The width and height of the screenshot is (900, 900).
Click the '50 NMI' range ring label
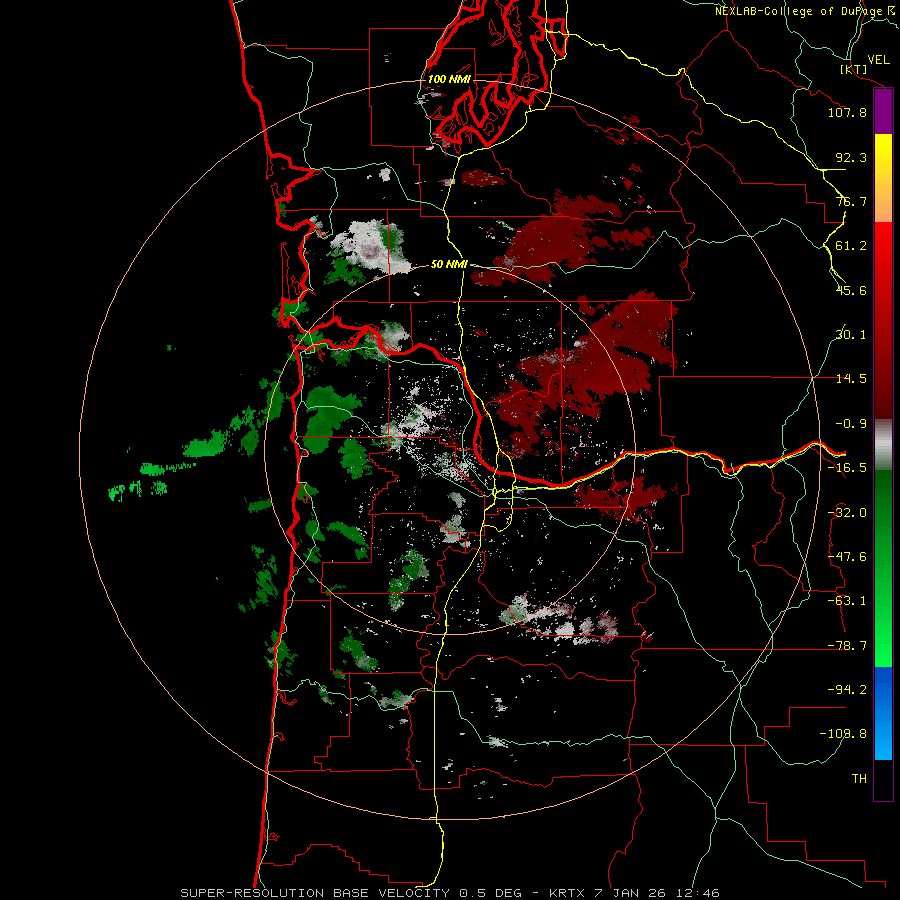pos(449,265)
